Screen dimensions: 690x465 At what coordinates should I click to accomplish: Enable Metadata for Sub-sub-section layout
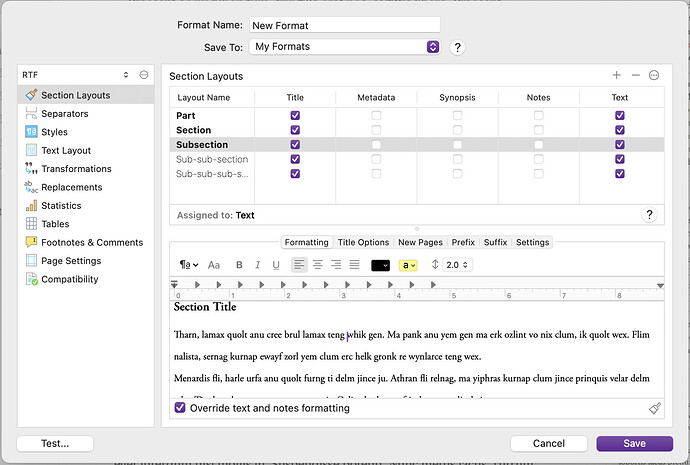coord(376,159)
